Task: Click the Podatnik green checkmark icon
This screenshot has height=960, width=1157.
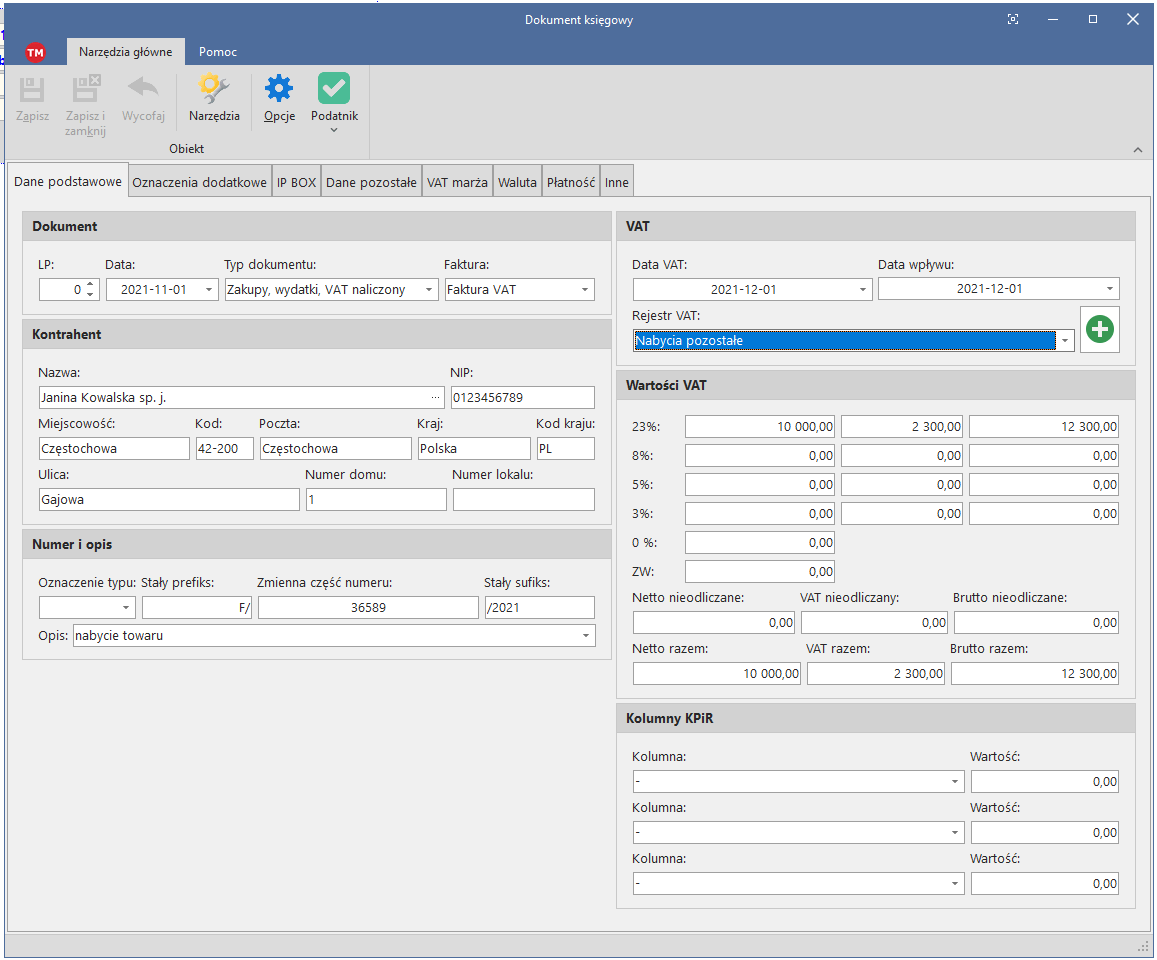Action: pyautogui.click(x=334, y=90)
